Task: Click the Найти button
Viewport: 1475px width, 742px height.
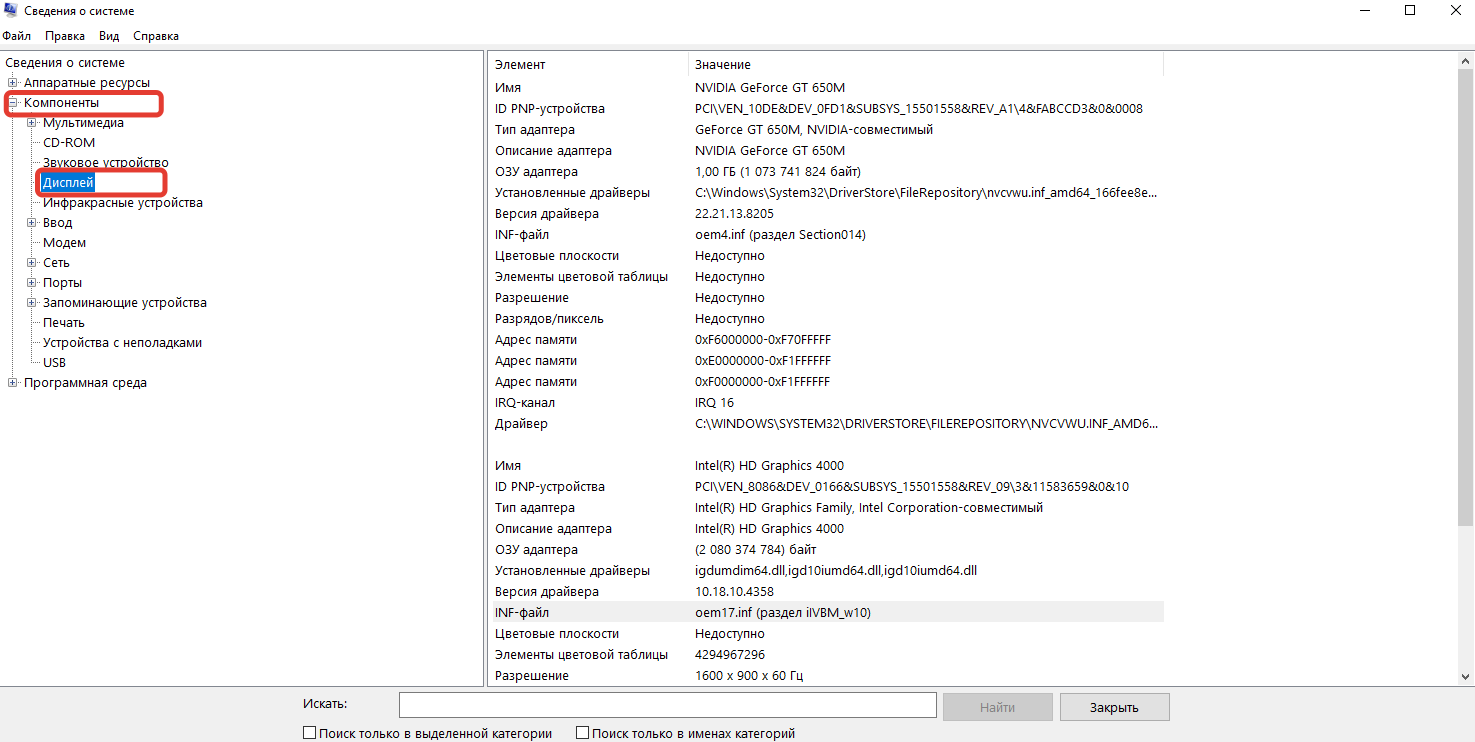Action: point(998,707)
